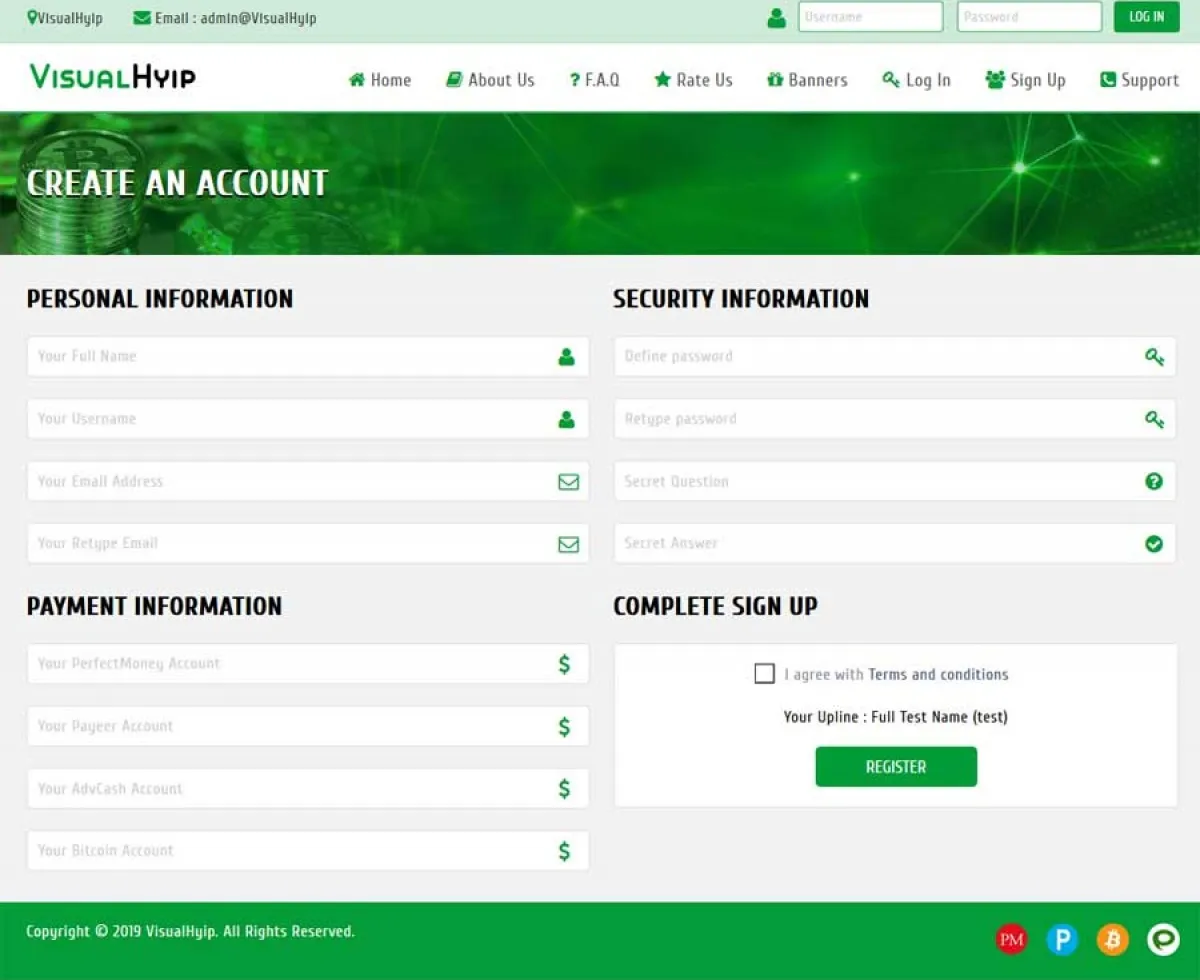Click the group icon beside Sign Up
1200x980 pixels.
coord(995,80)
